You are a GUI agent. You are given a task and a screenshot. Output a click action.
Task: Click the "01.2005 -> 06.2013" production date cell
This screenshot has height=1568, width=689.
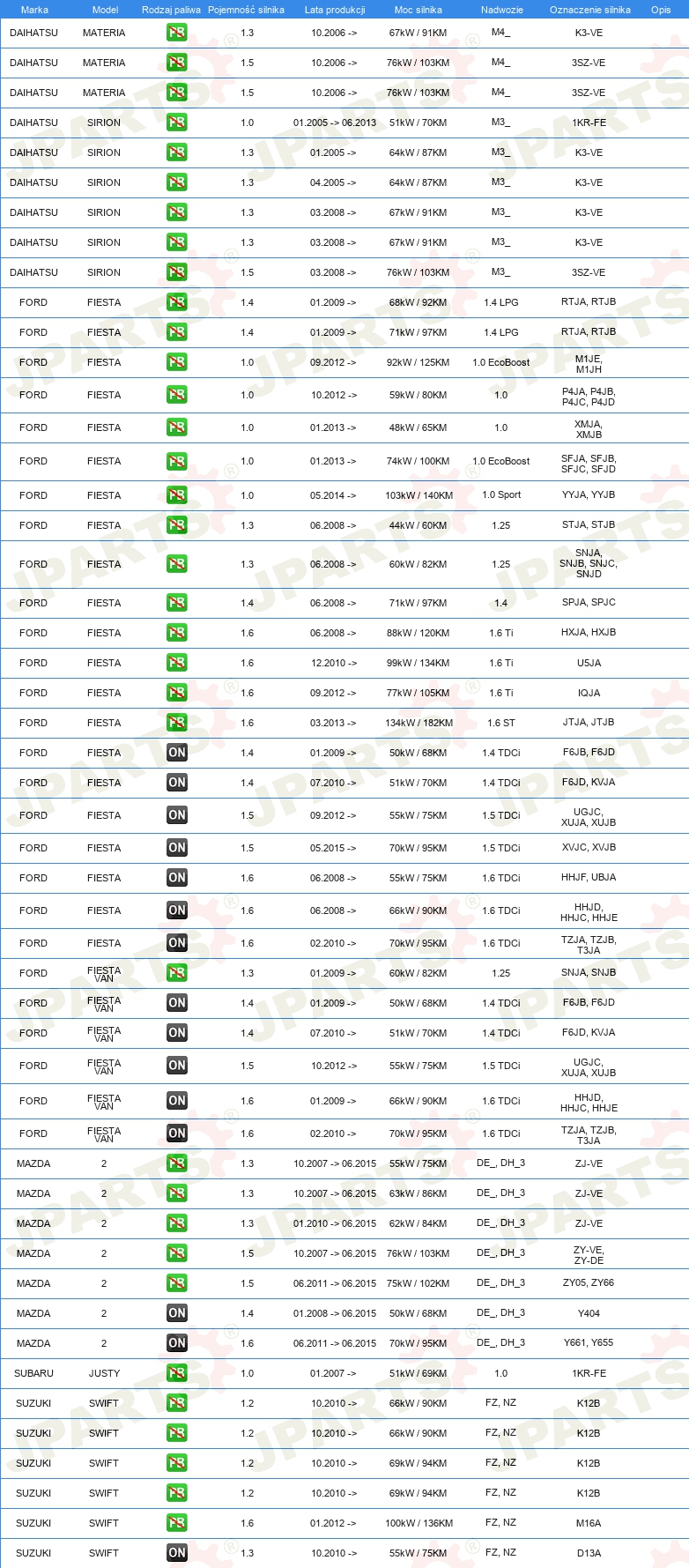click(x=335, y=123)
